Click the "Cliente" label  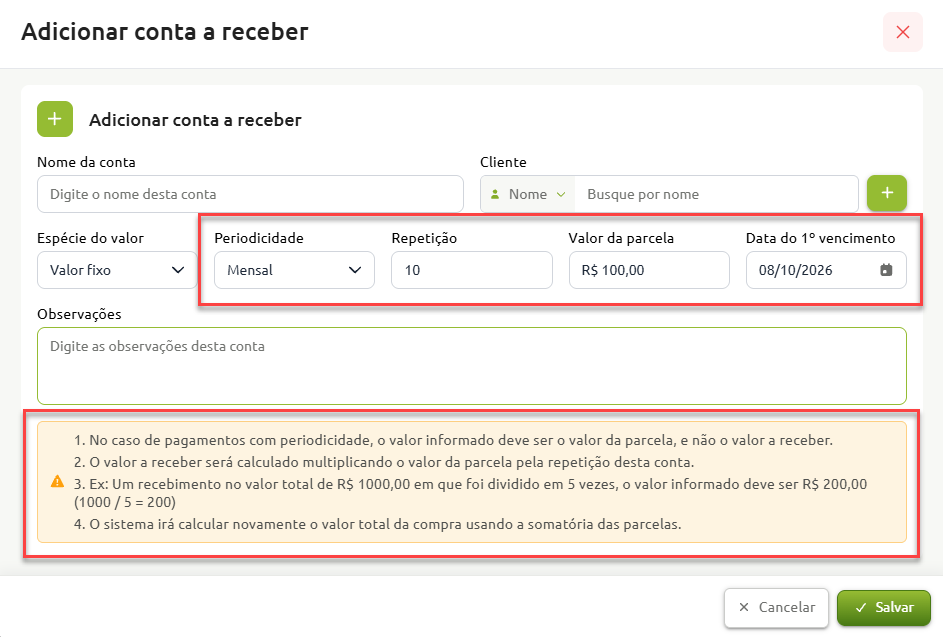[503, 162]
